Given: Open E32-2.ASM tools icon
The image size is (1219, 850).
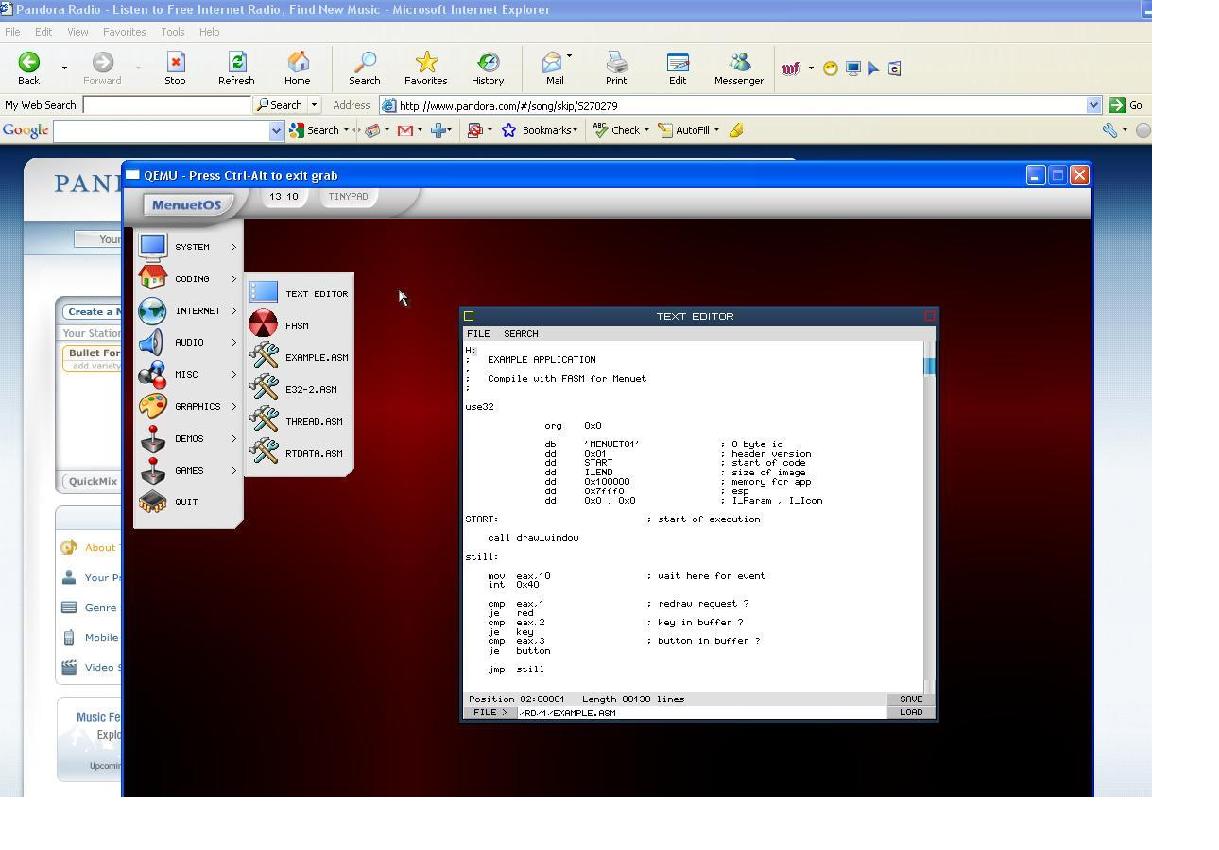Looking at the screenshot, I should 264,388.
